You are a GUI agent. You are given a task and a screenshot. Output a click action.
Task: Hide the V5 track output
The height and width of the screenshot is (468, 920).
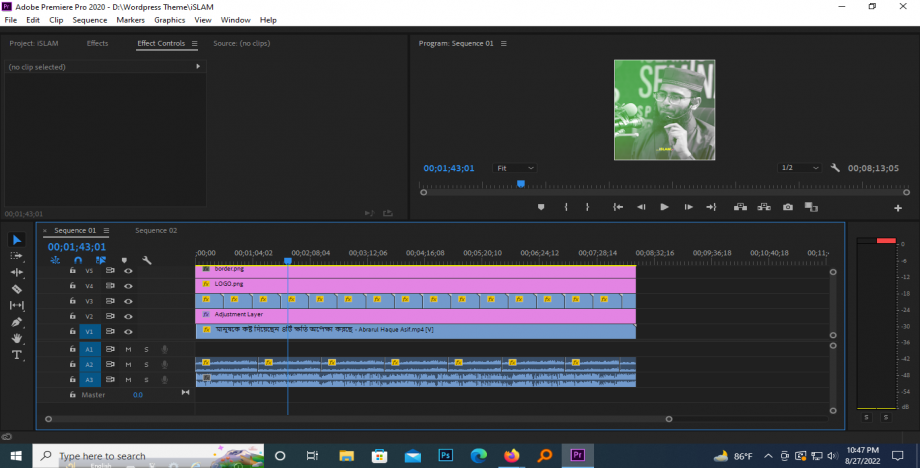tap(128, 270)
